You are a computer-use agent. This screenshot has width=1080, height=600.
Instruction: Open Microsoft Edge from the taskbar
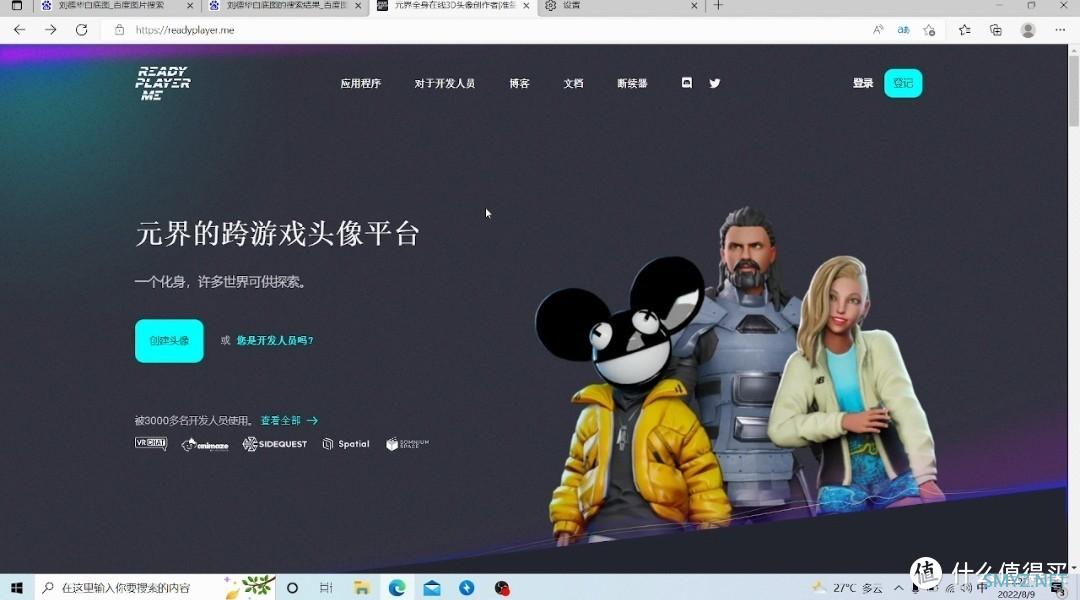coord(397,588)
